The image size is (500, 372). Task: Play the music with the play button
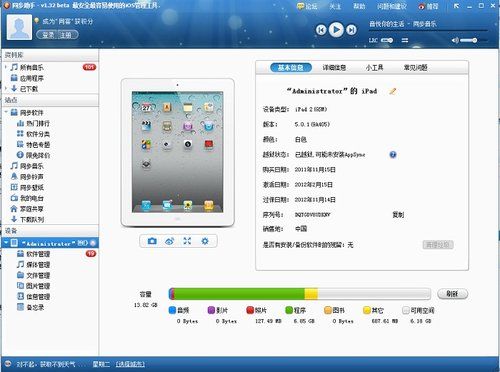click(x=336, y=30)
